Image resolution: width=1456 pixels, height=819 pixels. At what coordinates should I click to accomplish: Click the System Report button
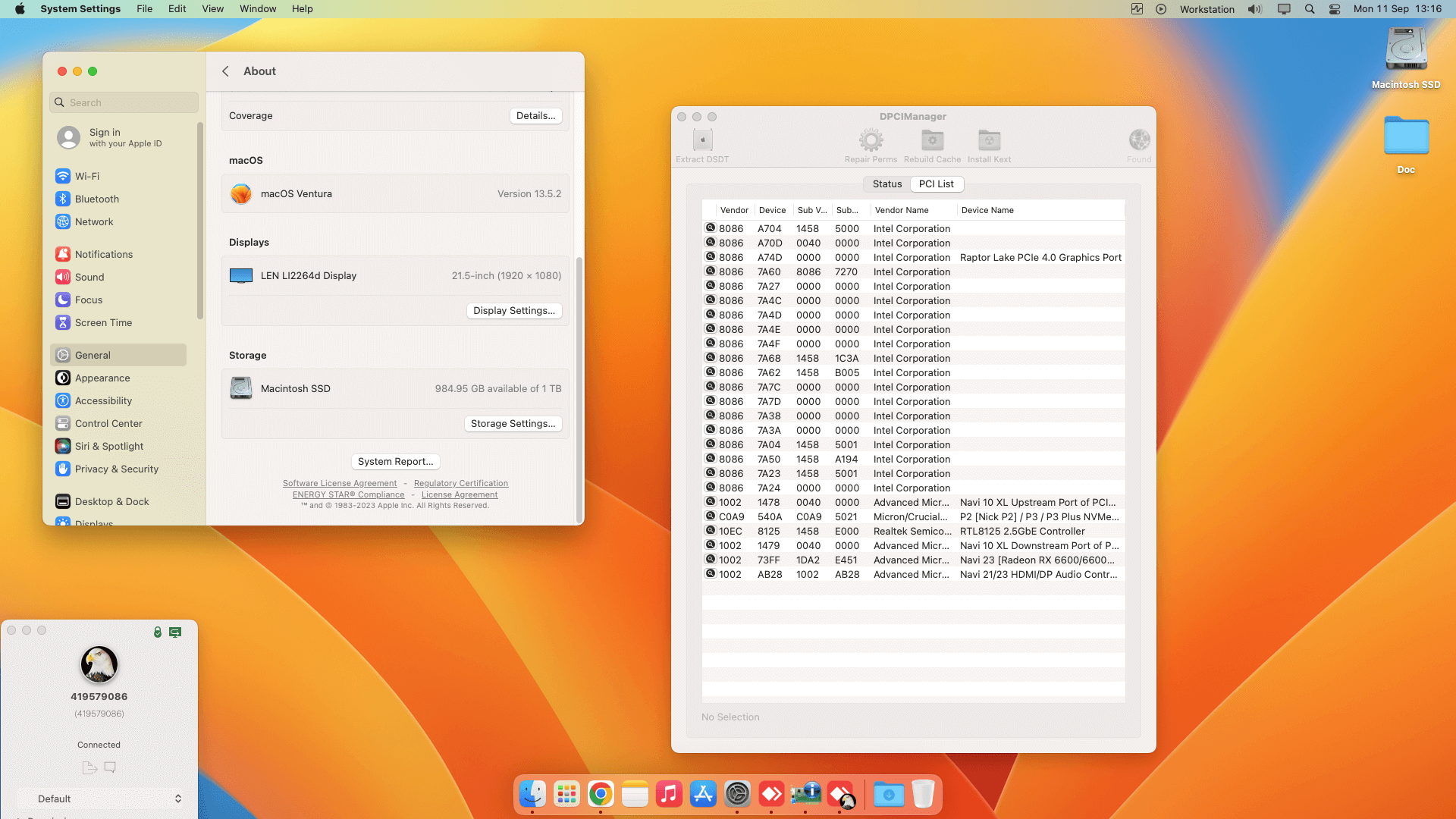pyautogui.click(x=395, y=462)
